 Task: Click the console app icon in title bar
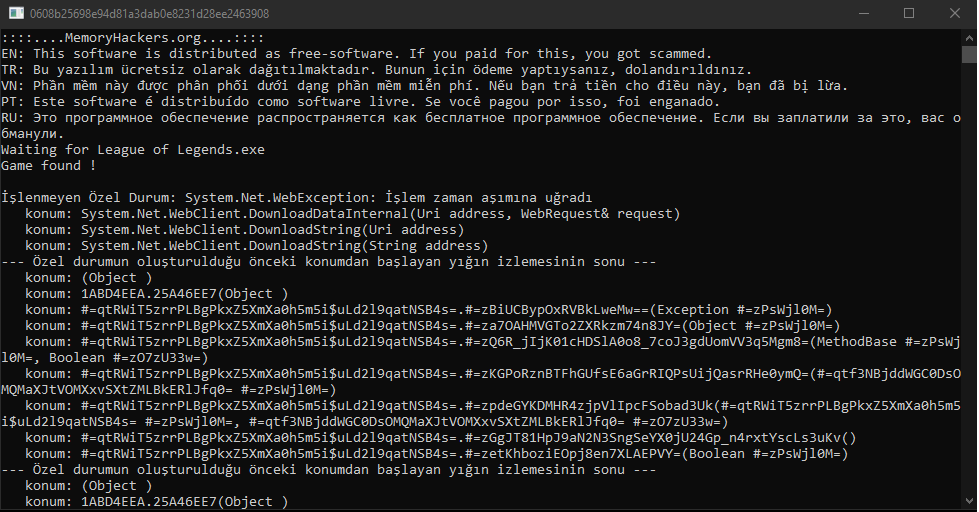pos(16,13)
